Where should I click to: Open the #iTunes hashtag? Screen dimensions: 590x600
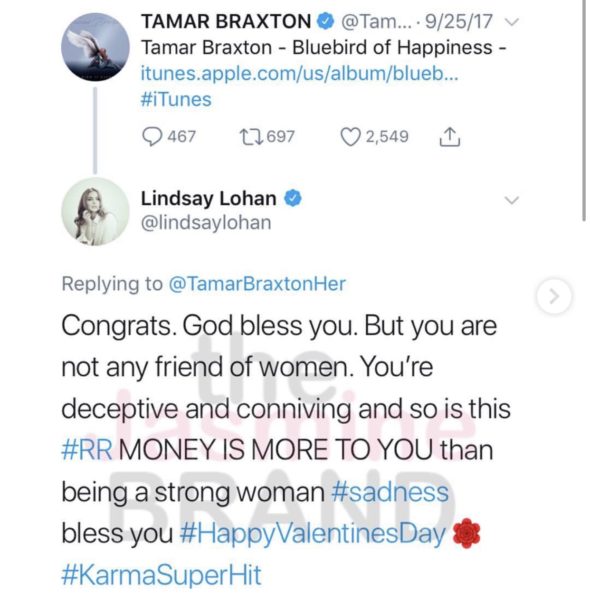176,99
